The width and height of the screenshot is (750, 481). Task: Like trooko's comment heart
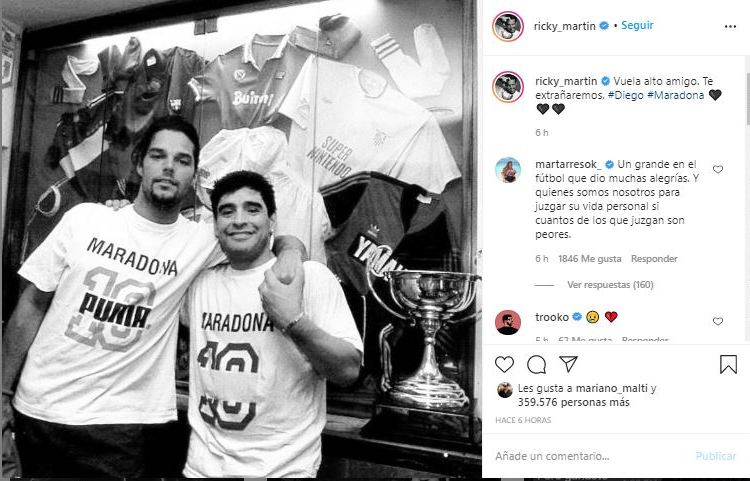click(x=717, y=321)
